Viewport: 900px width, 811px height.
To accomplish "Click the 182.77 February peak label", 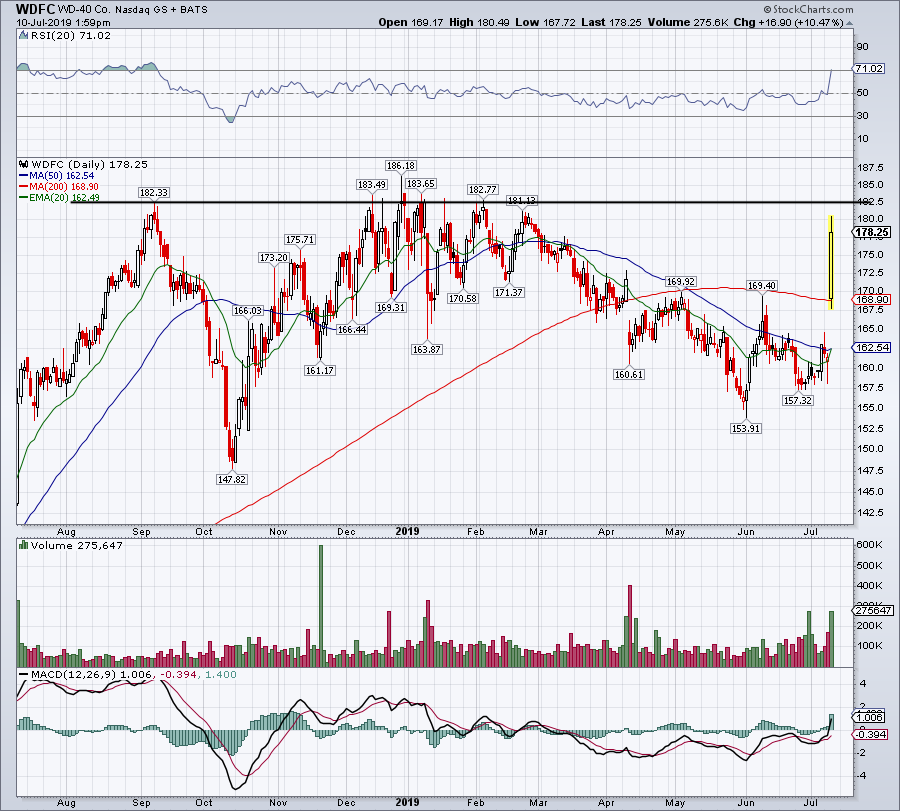I will 483,190.
